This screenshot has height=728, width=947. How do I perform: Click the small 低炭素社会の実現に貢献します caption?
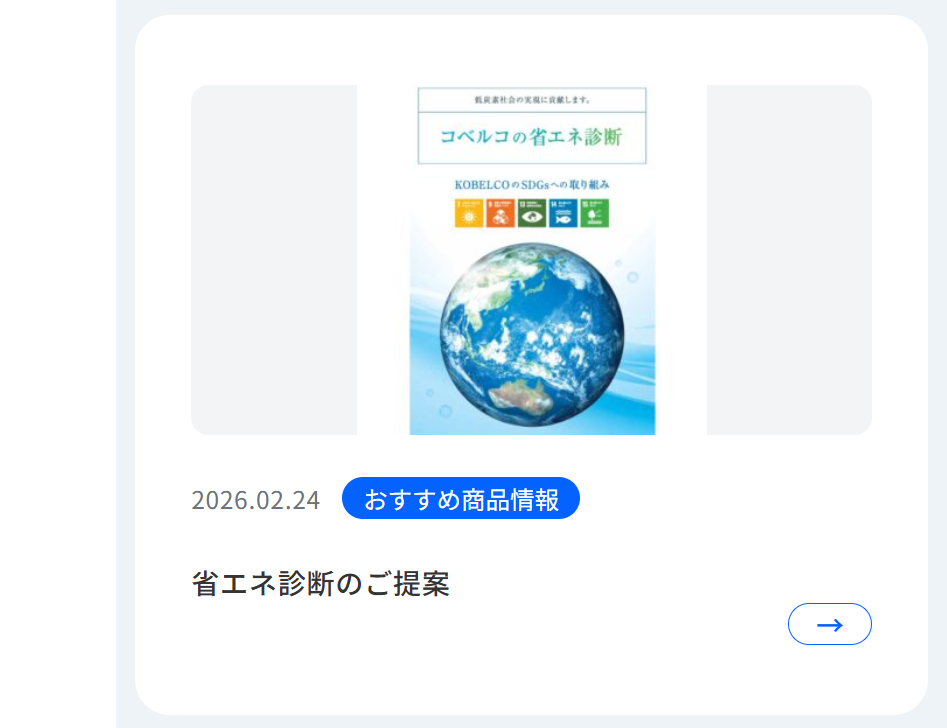[x=532, y=100]
